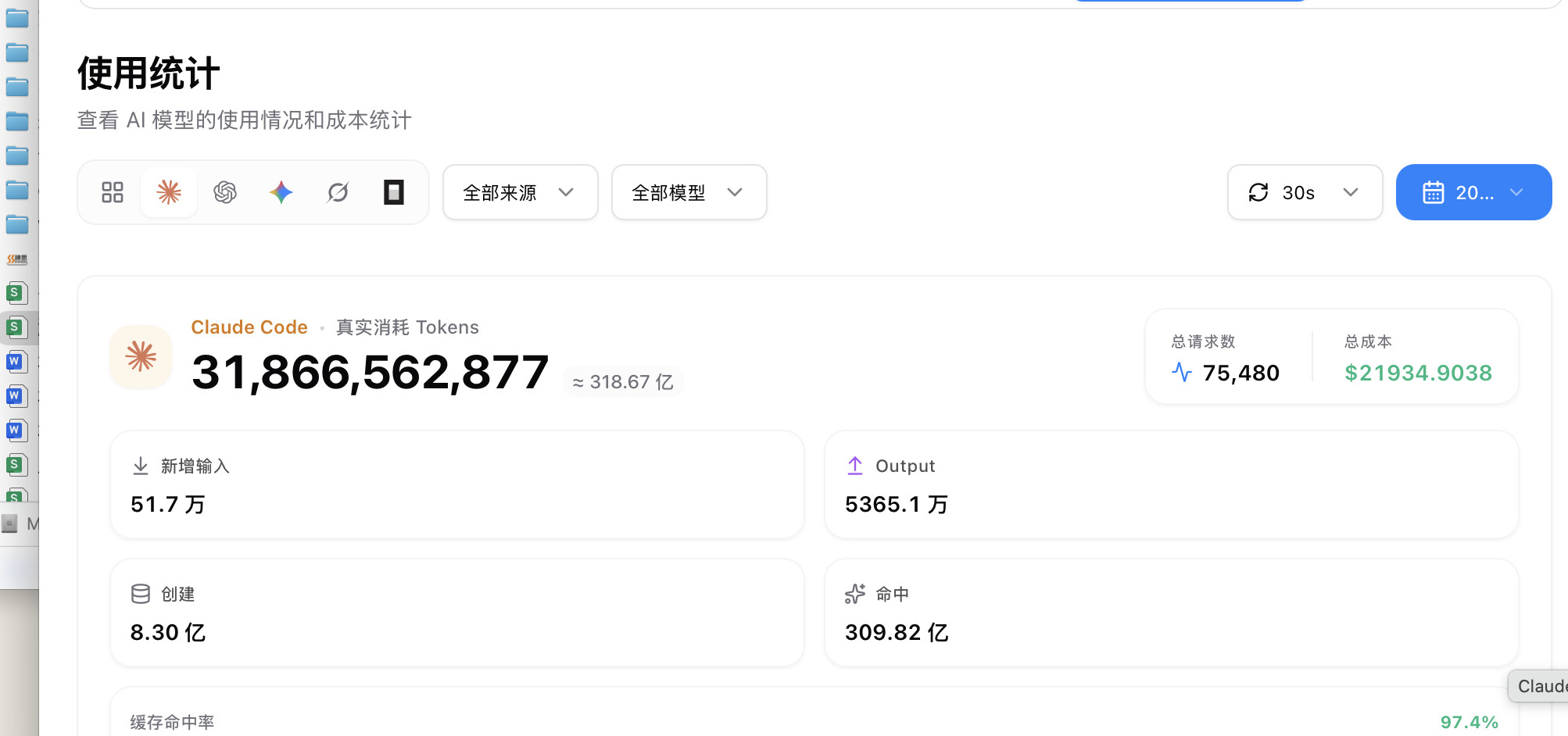The height and width of the screenshot is (736, 1568).
Task: Expand the 30s auto-refresh interval dropdown
Action: coord(1305,192)
